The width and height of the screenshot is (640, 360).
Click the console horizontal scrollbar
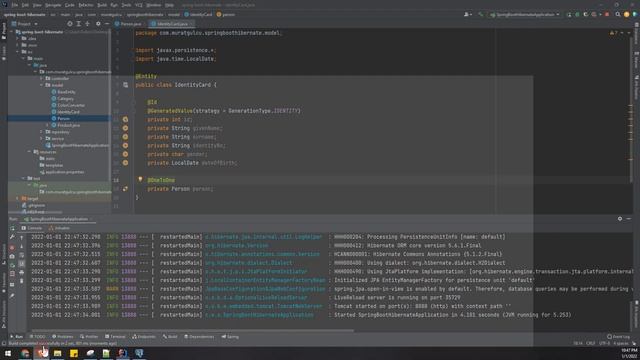click(x=192, y=331)
